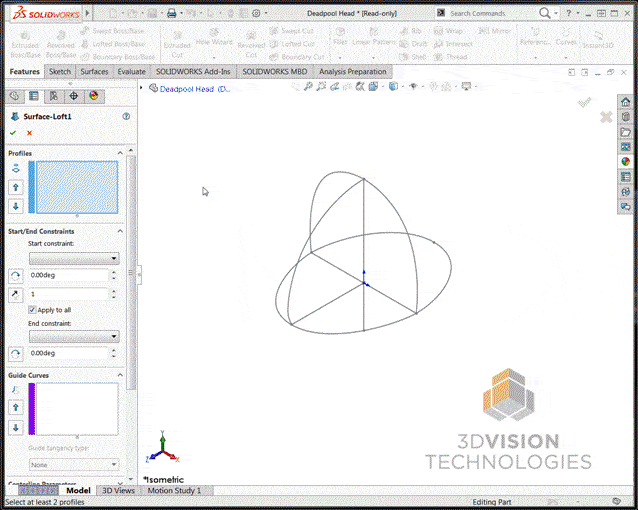Select the ConfigurationManager tab icon
This screenshot has width=638, height=510.
point(54,96)
